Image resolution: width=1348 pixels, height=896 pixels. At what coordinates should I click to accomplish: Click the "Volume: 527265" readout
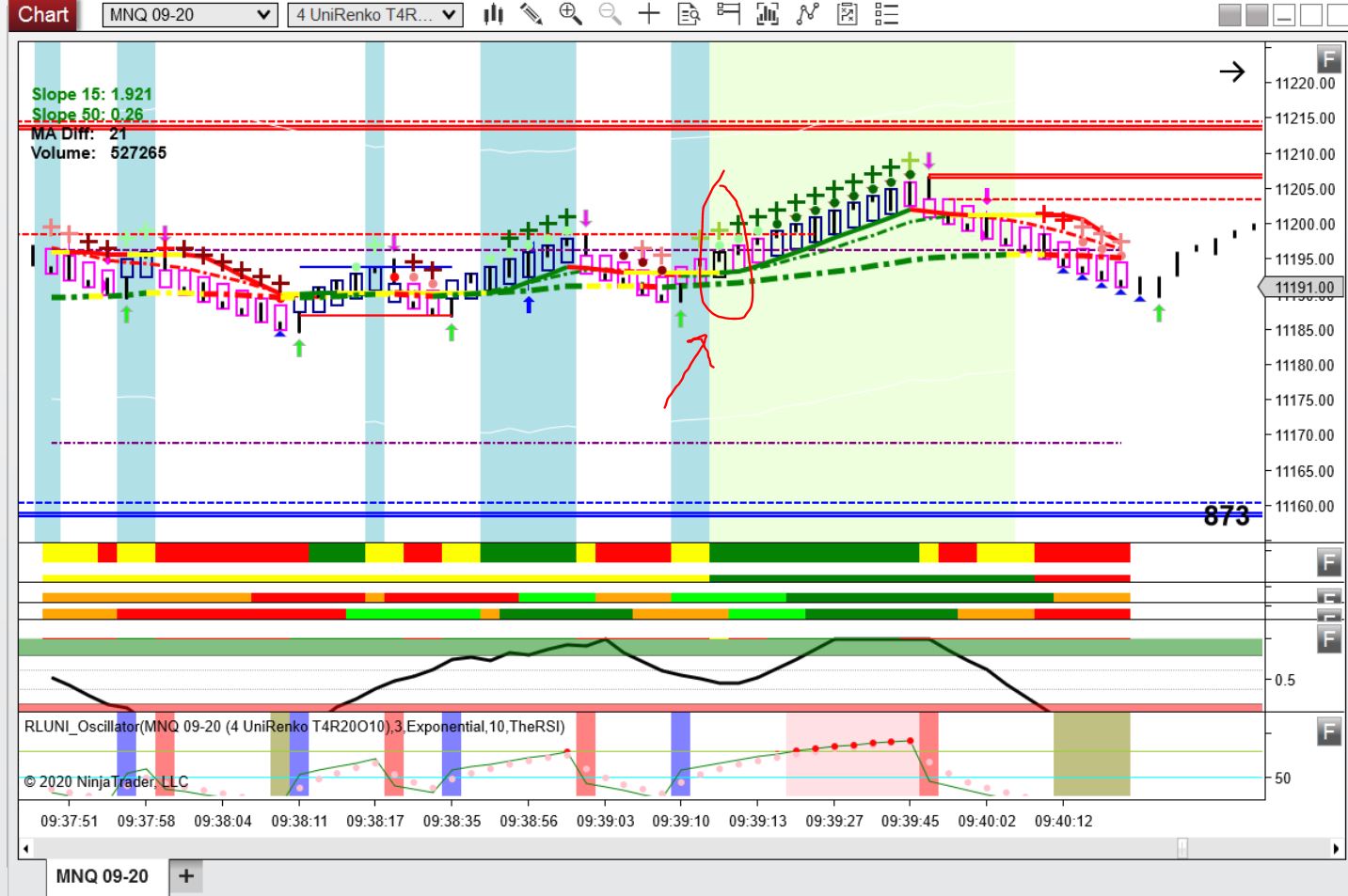point(99,152)
